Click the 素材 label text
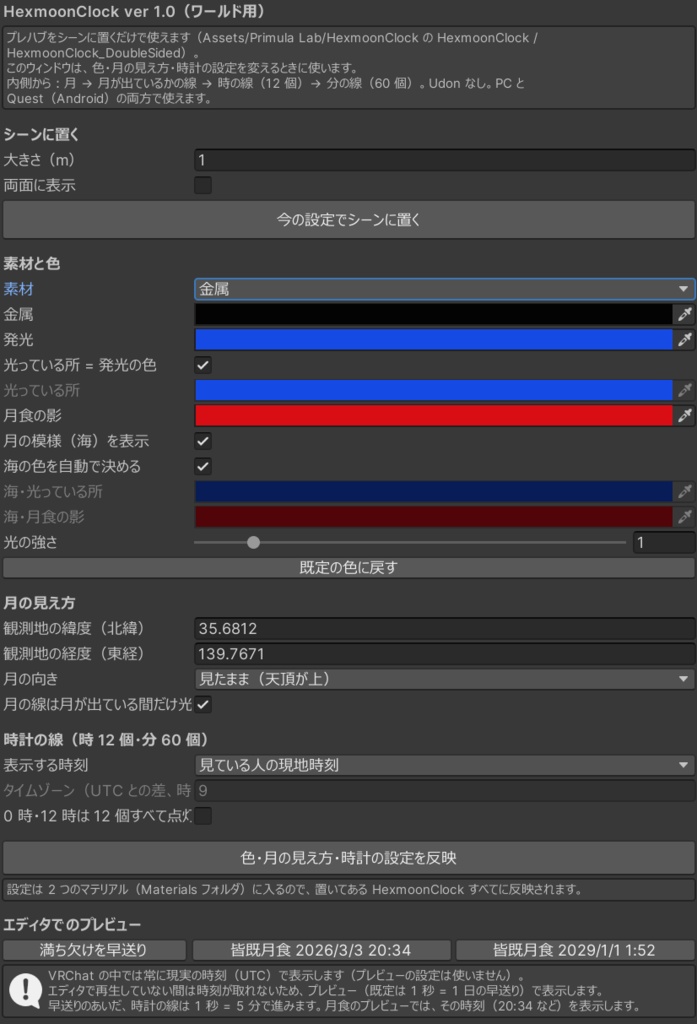This screenshot has height=1024, width=697. 18,289
